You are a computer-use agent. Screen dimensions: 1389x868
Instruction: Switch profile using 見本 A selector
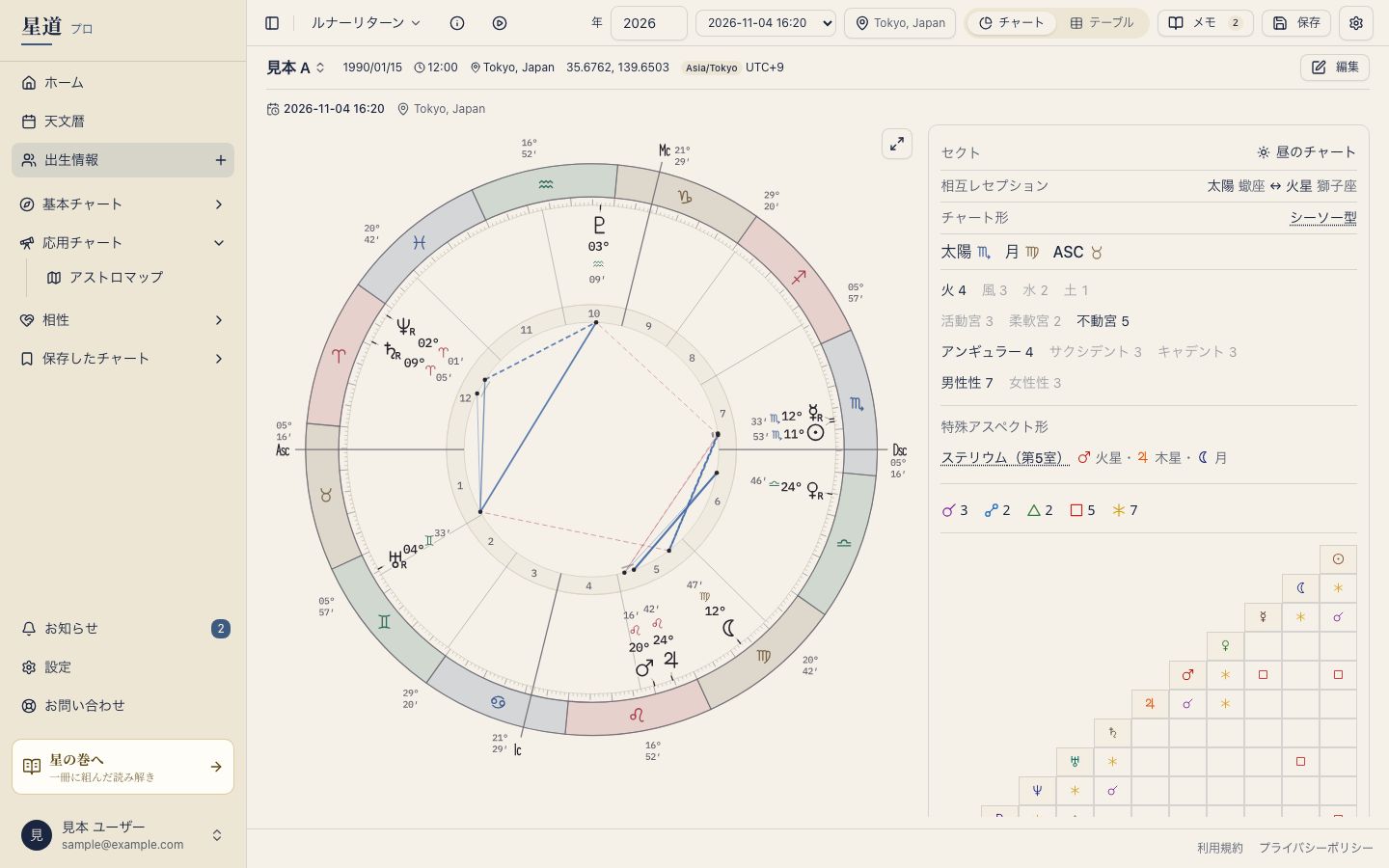click(x=296, y=68)
